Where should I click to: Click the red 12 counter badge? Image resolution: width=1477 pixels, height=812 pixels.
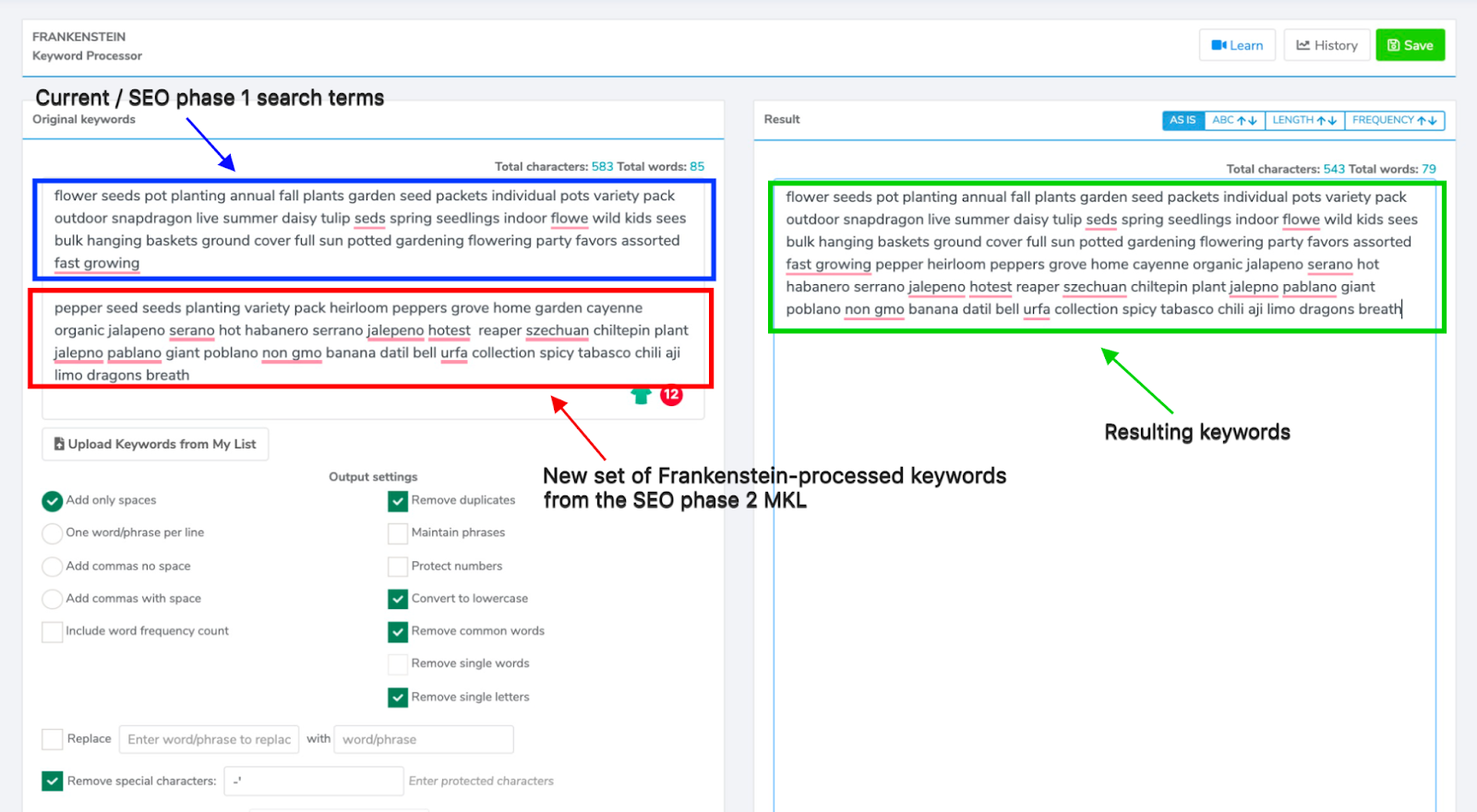(x=671, y=395)
